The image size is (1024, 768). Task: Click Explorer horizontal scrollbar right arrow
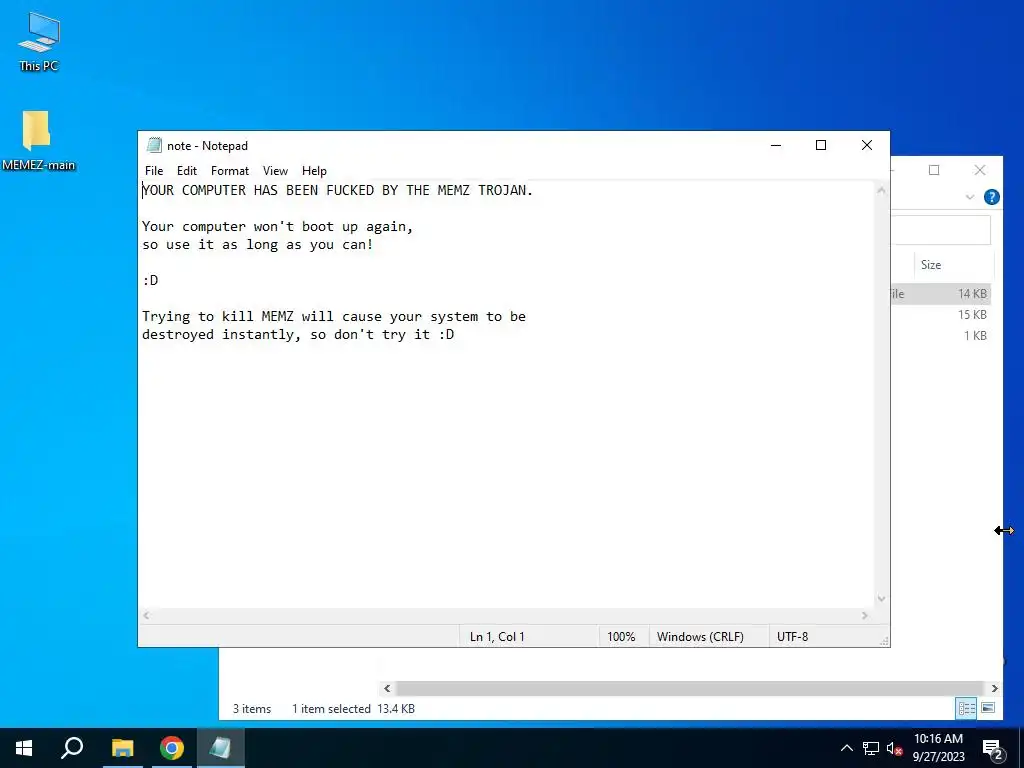pyautogui.click(x=994, y=688)
